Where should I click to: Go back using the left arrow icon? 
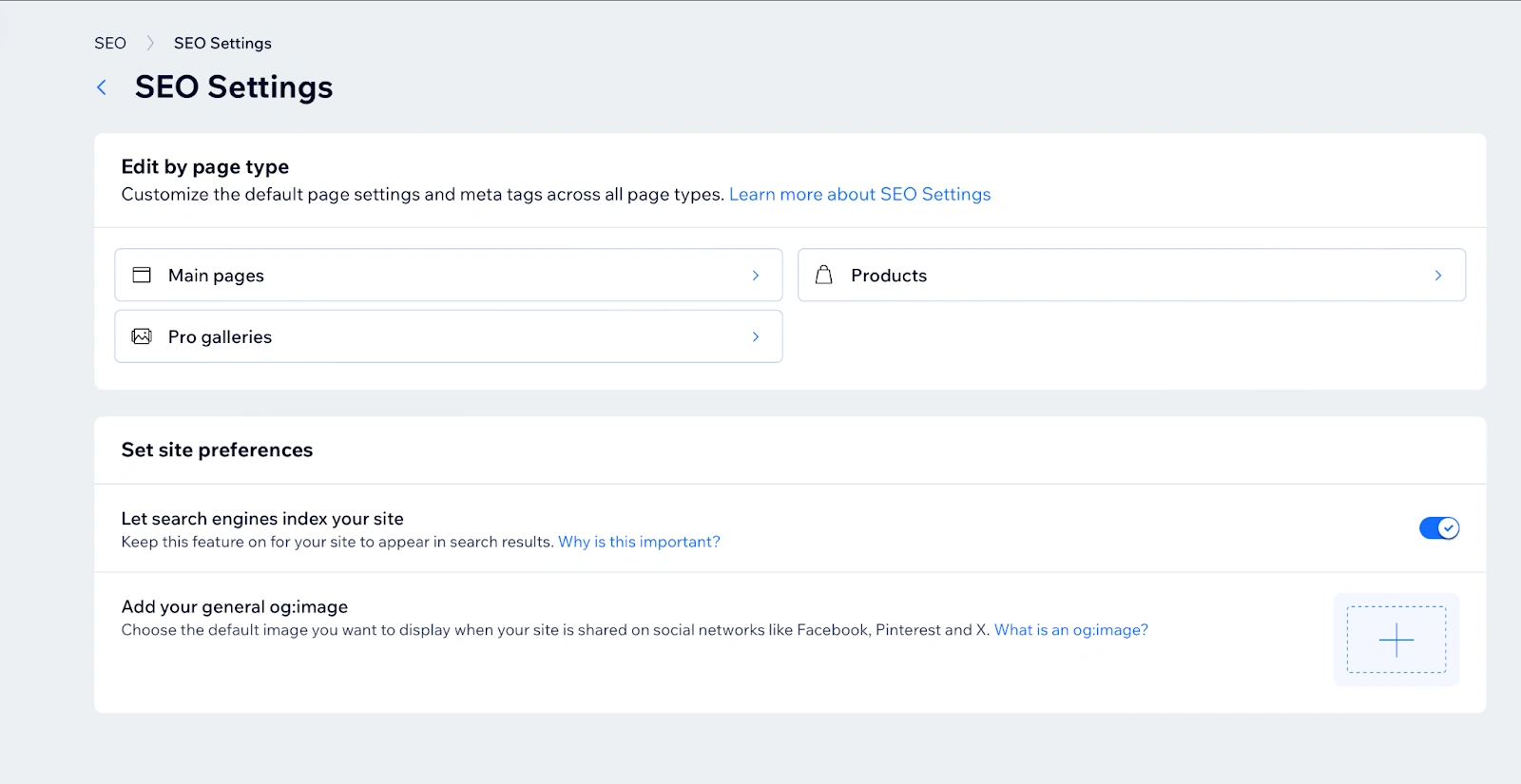point(102,87)
